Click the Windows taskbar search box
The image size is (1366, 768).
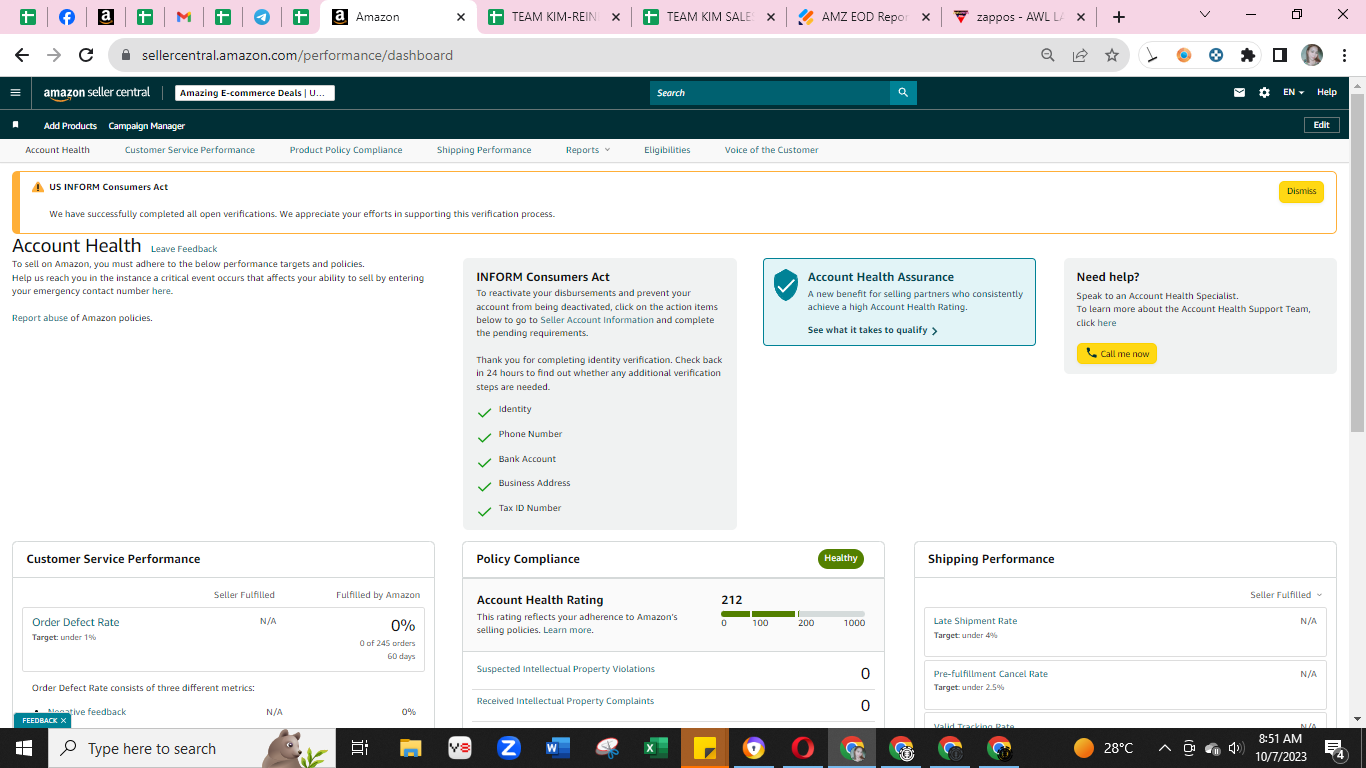coord(192,748)
